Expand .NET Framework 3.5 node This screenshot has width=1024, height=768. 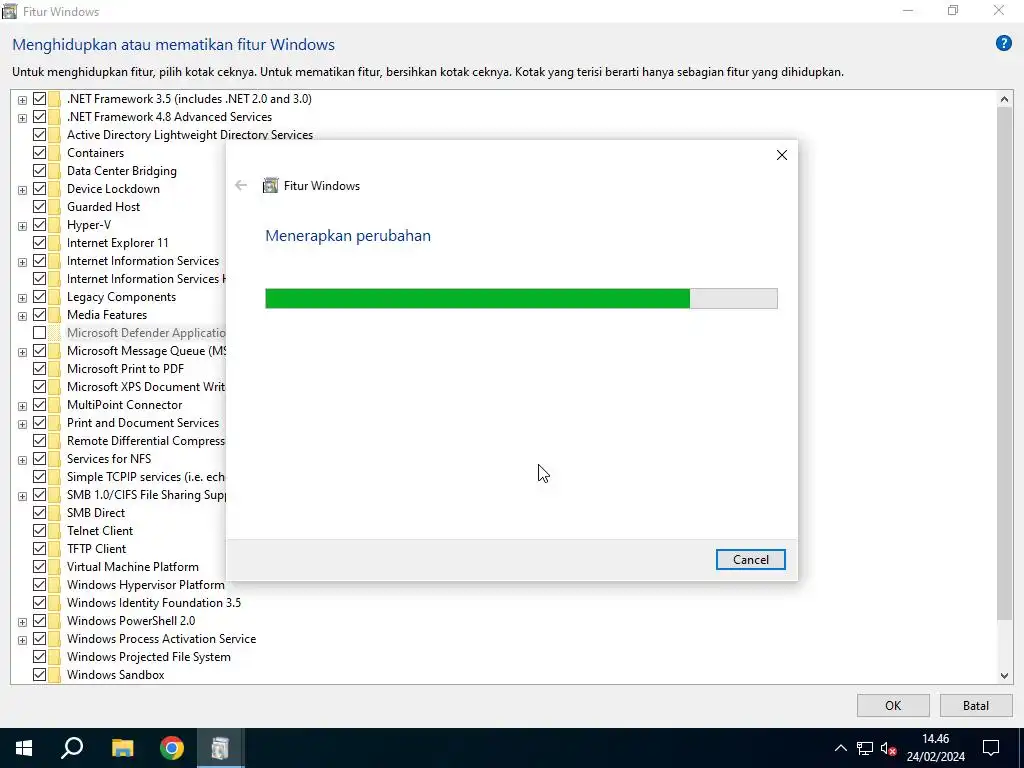coord(22,100)
